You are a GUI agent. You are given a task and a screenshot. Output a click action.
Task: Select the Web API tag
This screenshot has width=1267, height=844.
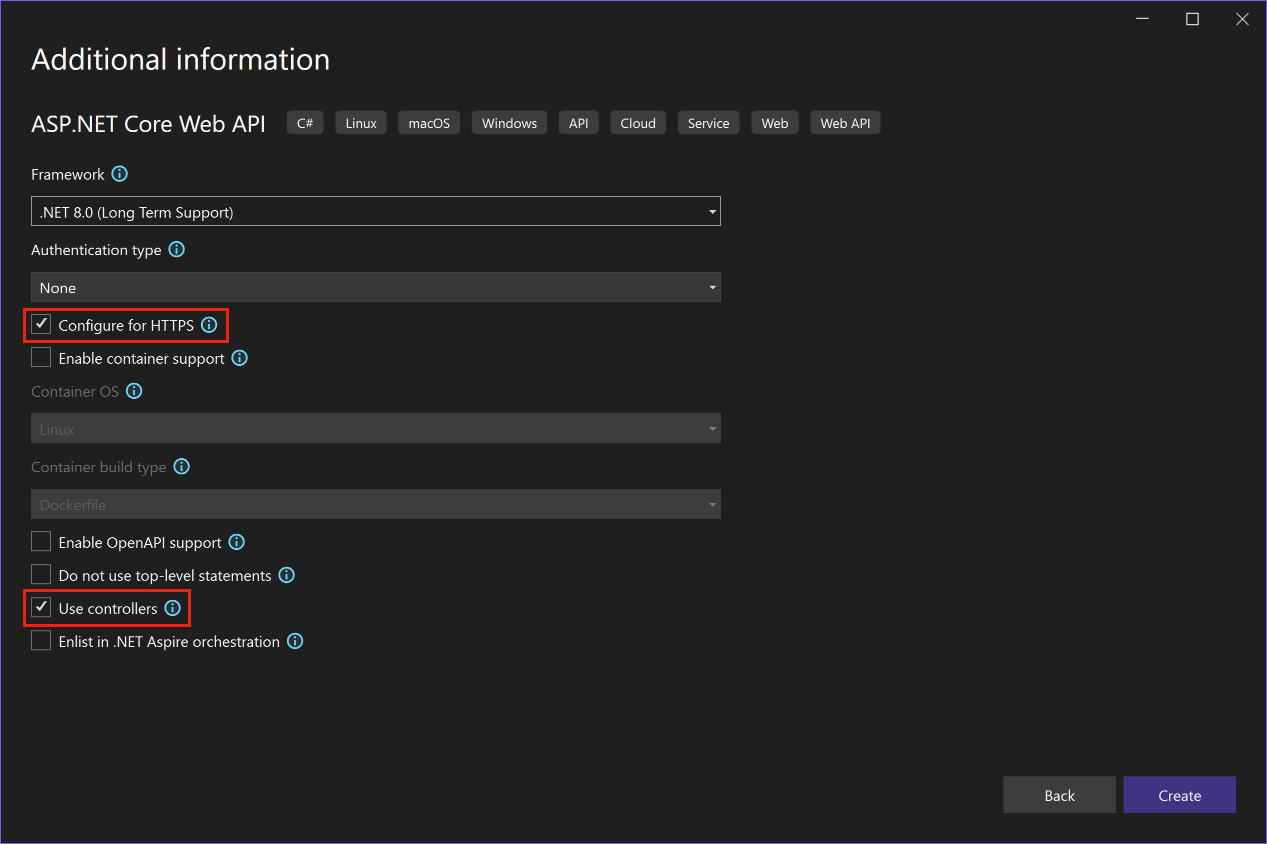tap(844, 122)
